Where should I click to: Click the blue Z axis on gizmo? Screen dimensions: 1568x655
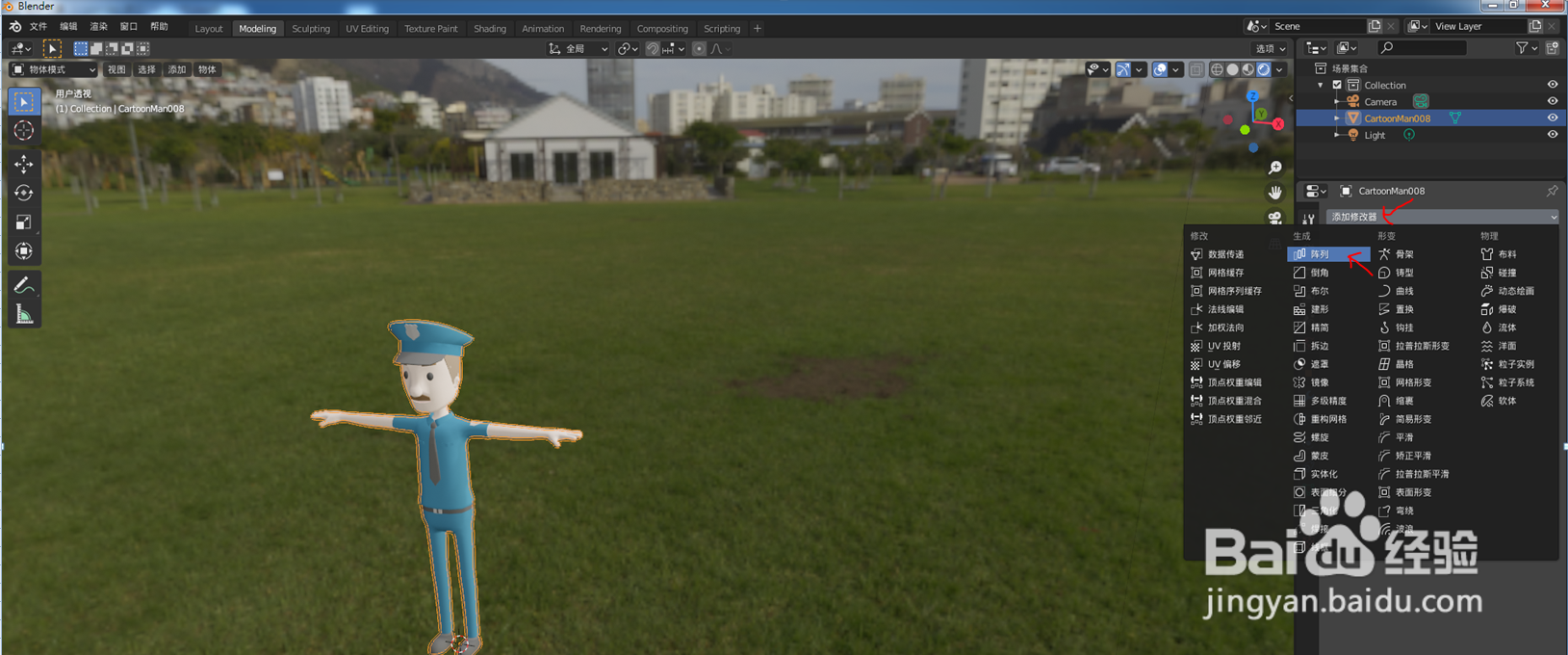(x=1252, y=97)
